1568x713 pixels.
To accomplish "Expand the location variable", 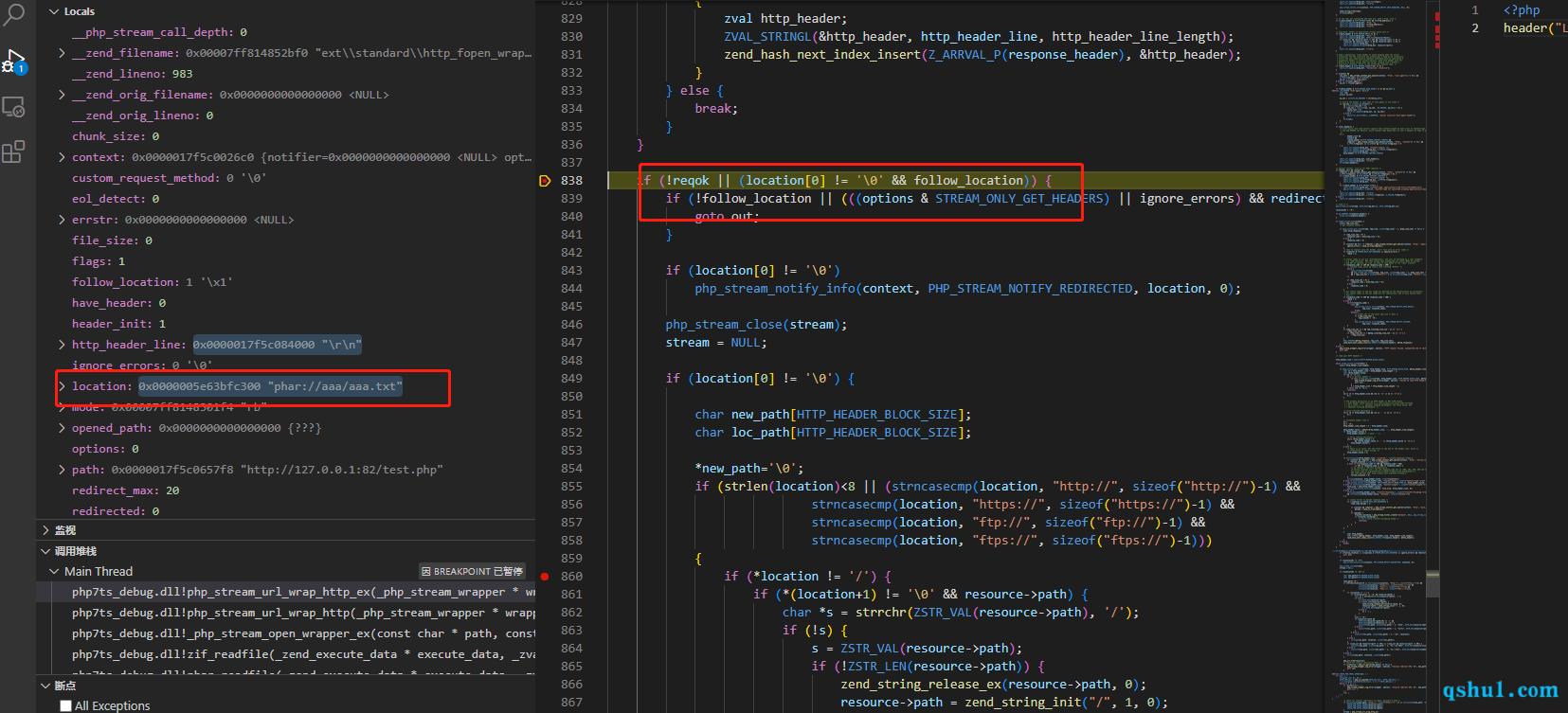I will click(63, 386).
